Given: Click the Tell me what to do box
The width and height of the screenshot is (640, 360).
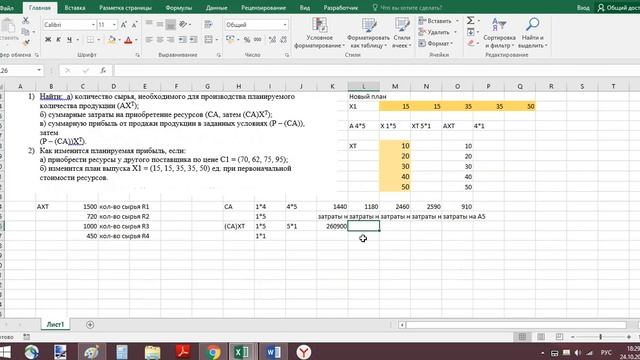Looking at the screenshot, I should 407,8.
